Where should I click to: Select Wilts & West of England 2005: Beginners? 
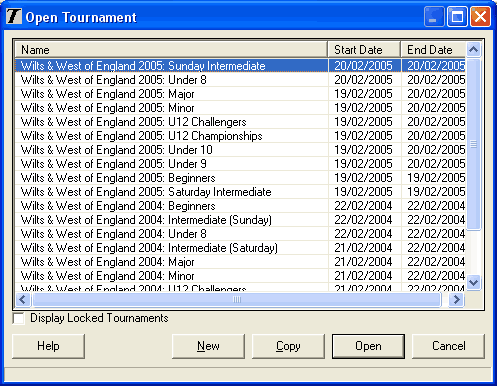tap(240, 178)
